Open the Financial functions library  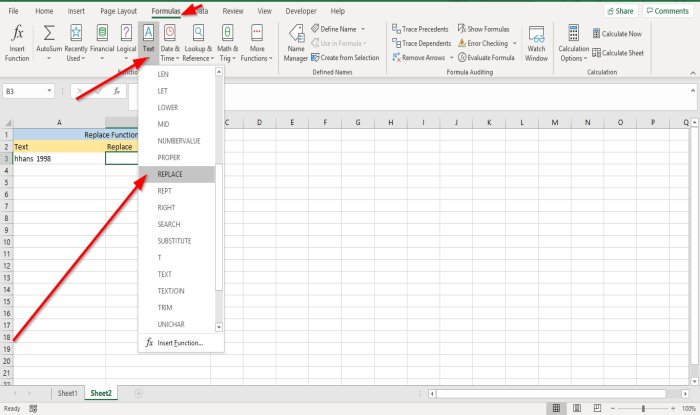tap(102, 43)
